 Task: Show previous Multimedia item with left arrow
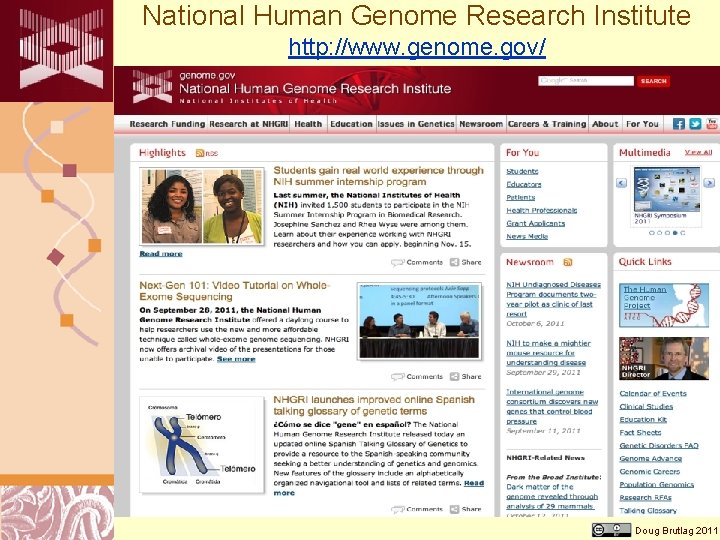coord(621,183)
